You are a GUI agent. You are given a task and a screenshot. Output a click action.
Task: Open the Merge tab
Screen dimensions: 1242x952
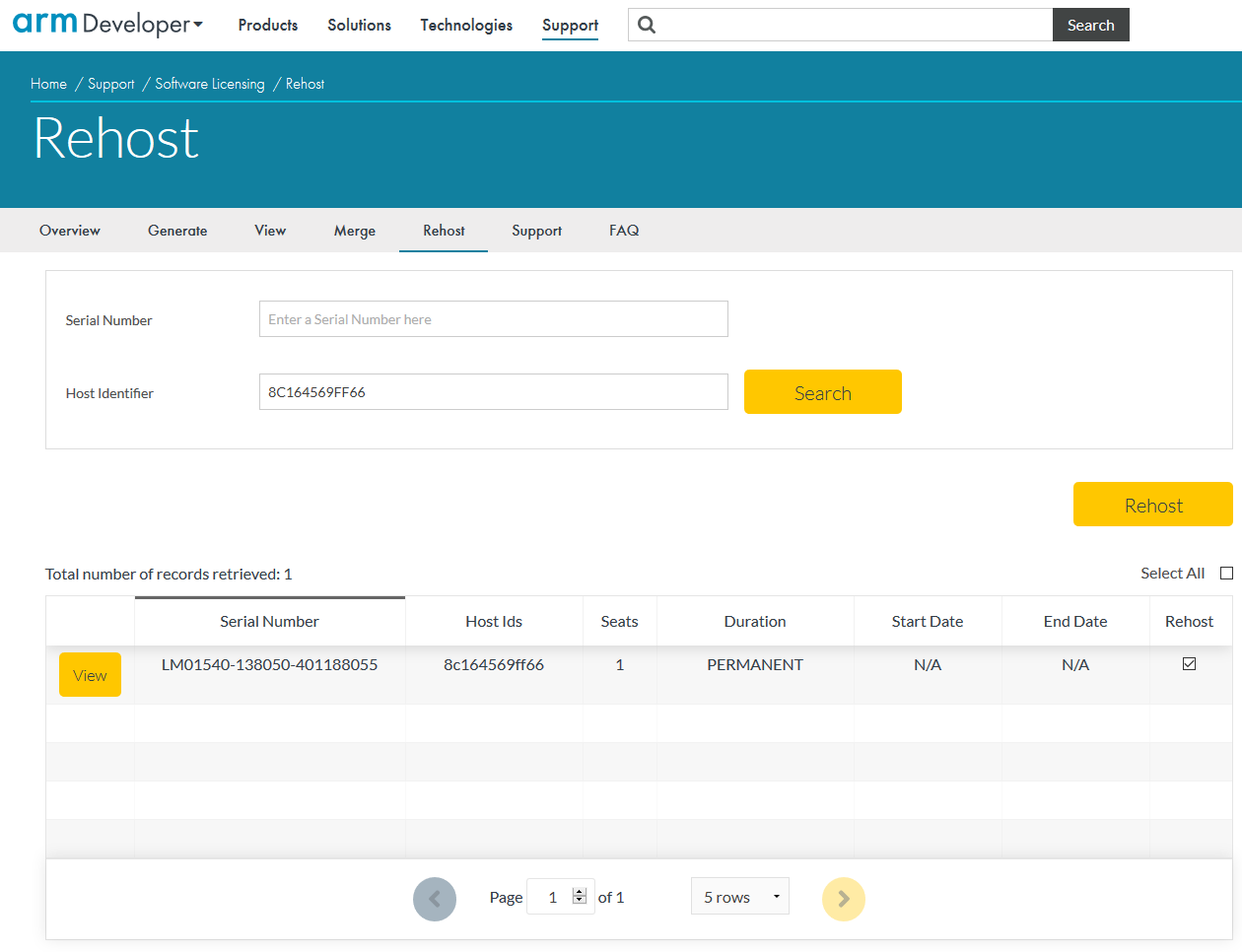pyautogui.click(x=354, y=230)
